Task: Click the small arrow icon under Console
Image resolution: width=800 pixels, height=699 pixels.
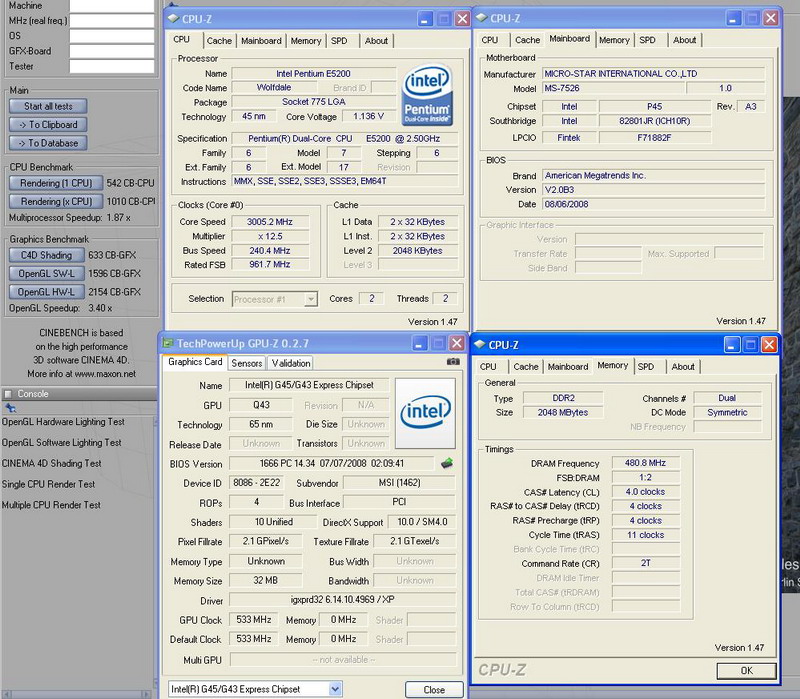Action: tap(10, 408)
